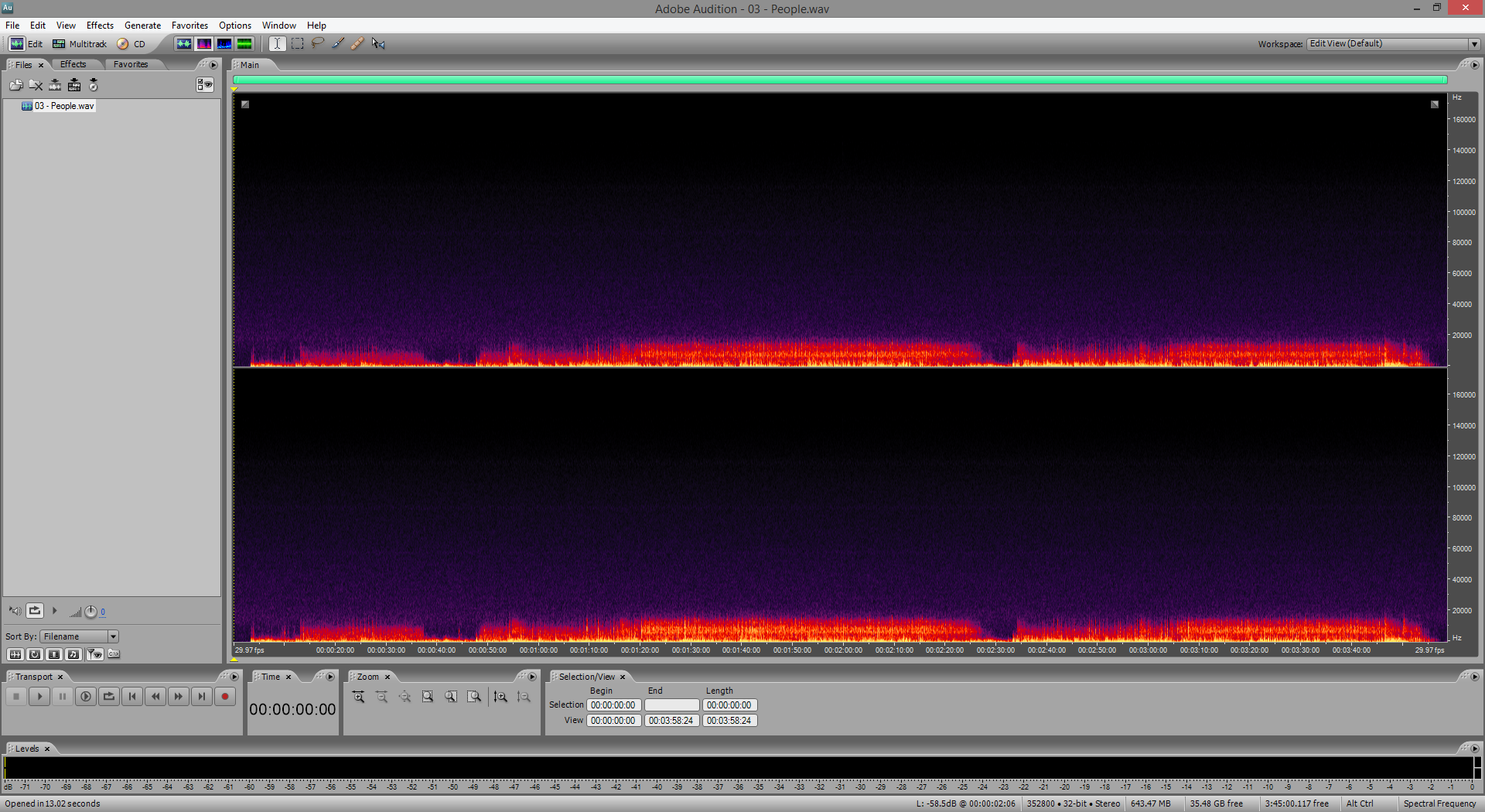This screenshot has width=1485, height=812.
Task: Toggle Show Video Files filter
Action: [x=54, y=654]
